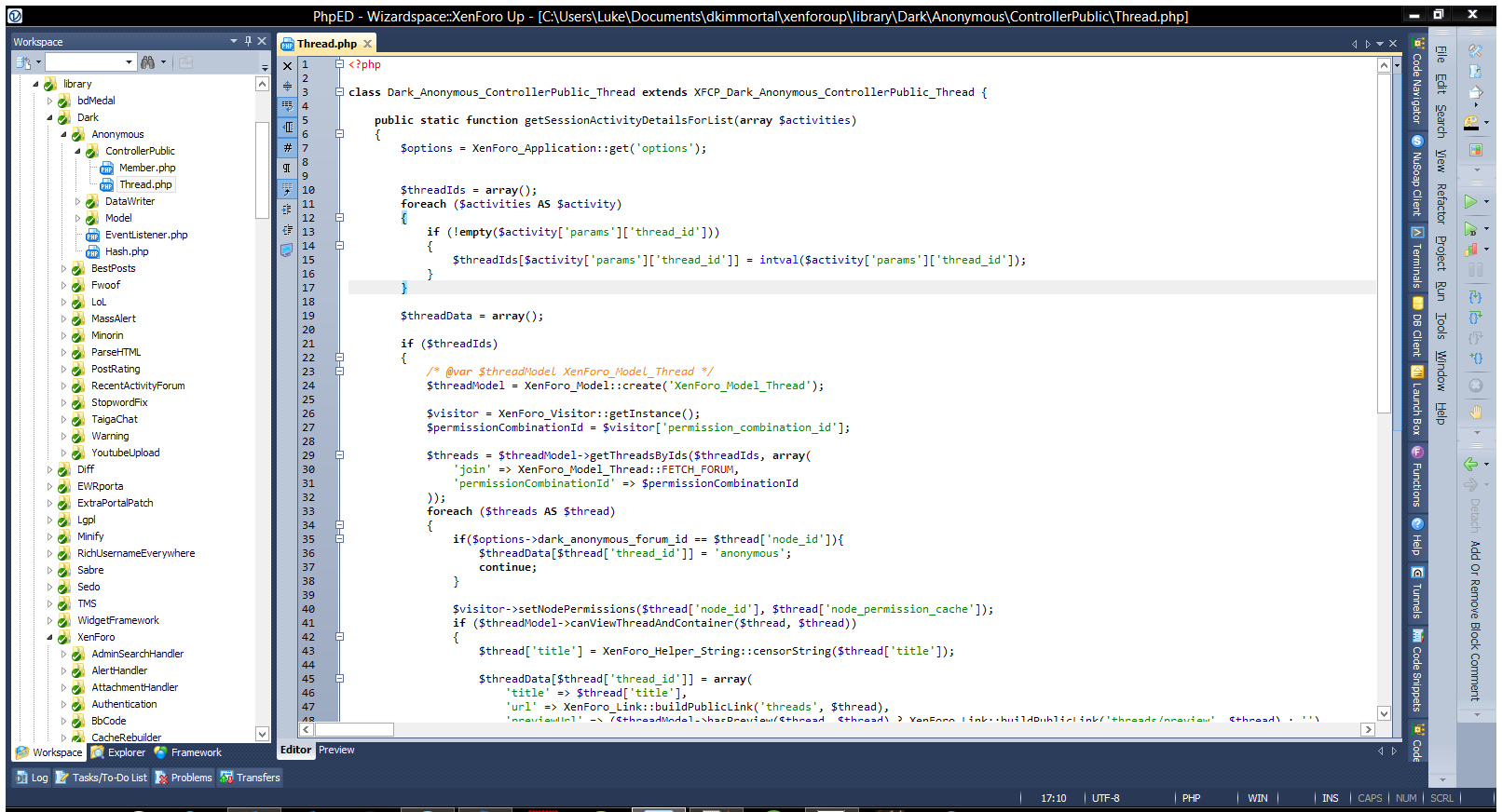Click the monitor preview icon in gutter
The image size is (1502, 812).
tap(287, 250)
